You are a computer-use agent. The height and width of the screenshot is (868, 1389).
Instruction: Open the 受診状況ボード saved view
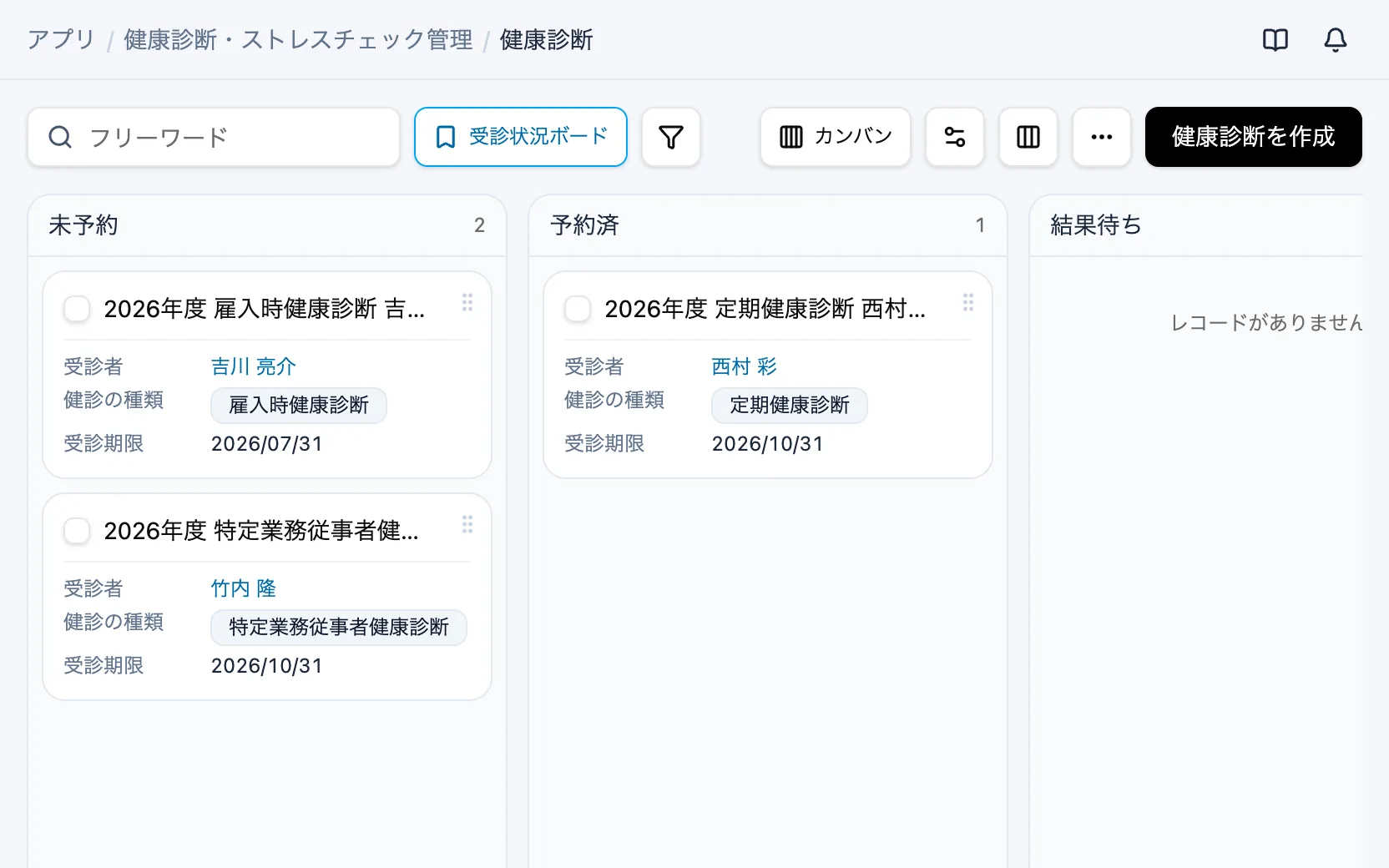tap(521, 137)
